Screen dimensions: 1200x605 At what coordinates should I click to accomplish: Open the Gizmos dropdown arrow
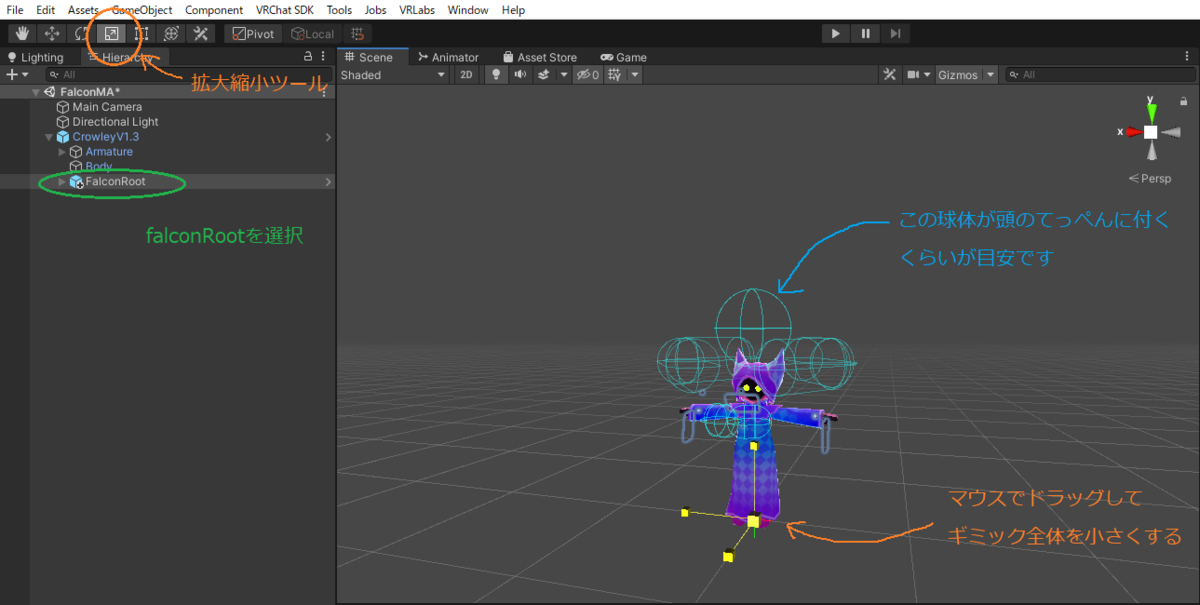click(990, 75)
